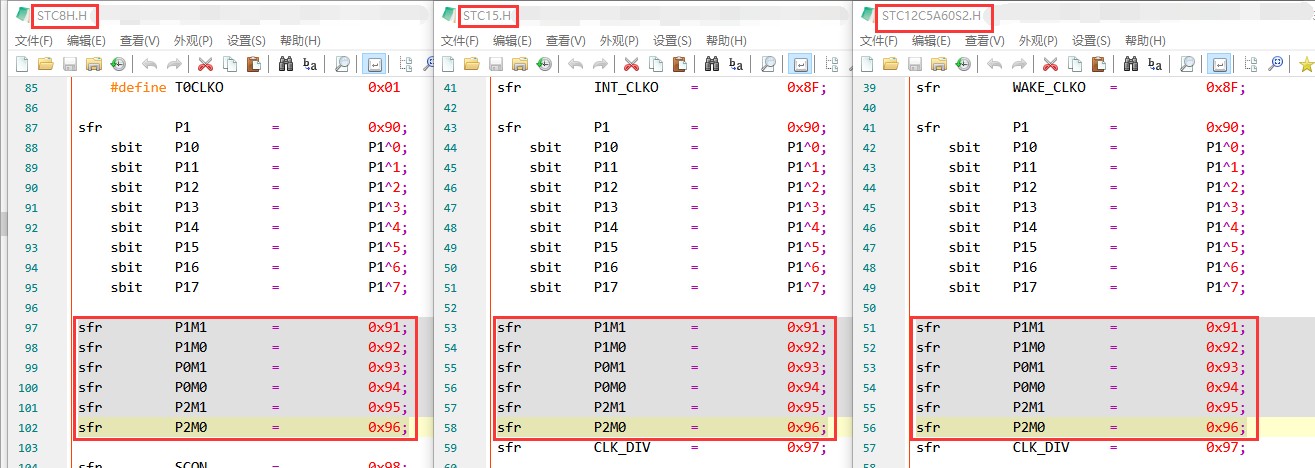Open 文件(F) menu in STC8H.H window
1315x468 pixels.
34,41
